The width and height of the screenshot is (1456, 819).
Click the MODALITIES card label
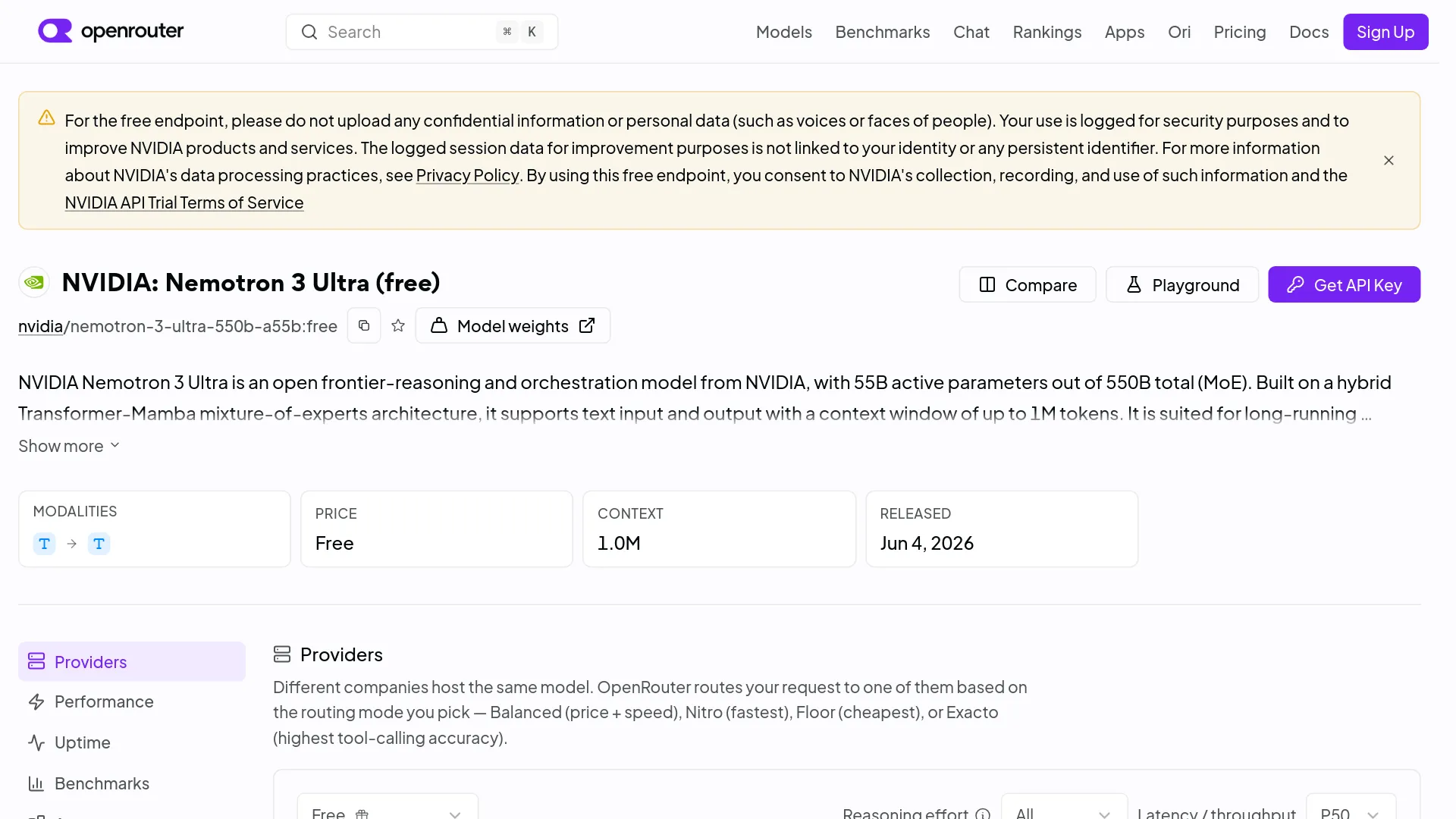[x=75, y=511]
